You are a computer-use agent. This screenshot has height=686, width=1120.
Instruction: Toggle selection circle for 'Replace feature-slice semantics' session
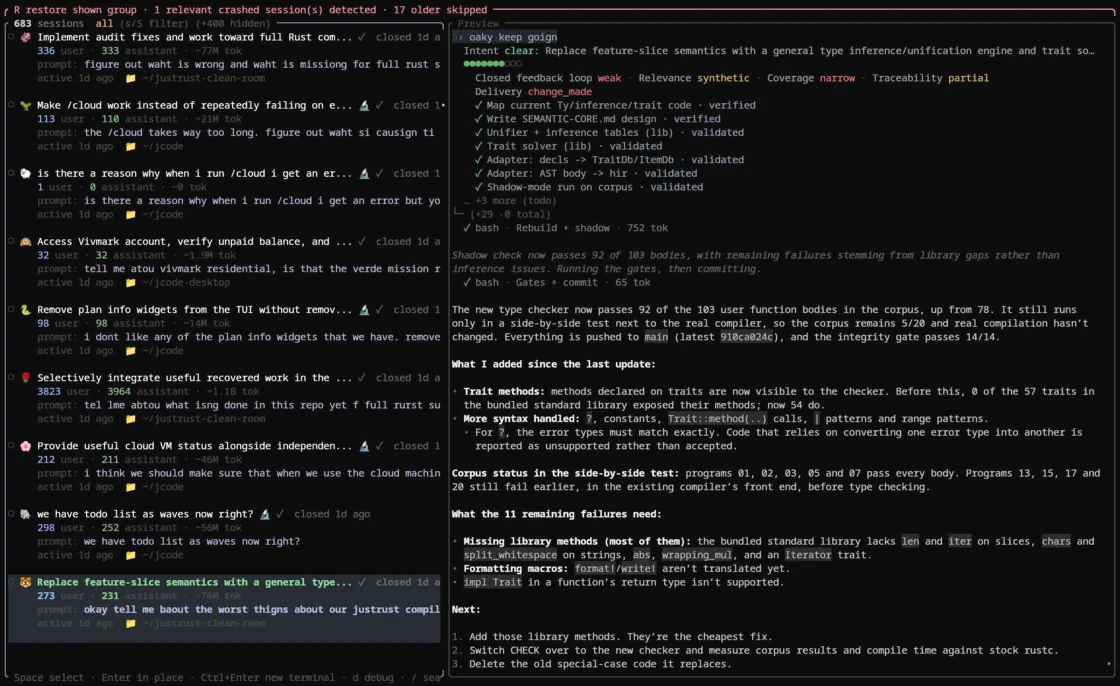point(11,582)
